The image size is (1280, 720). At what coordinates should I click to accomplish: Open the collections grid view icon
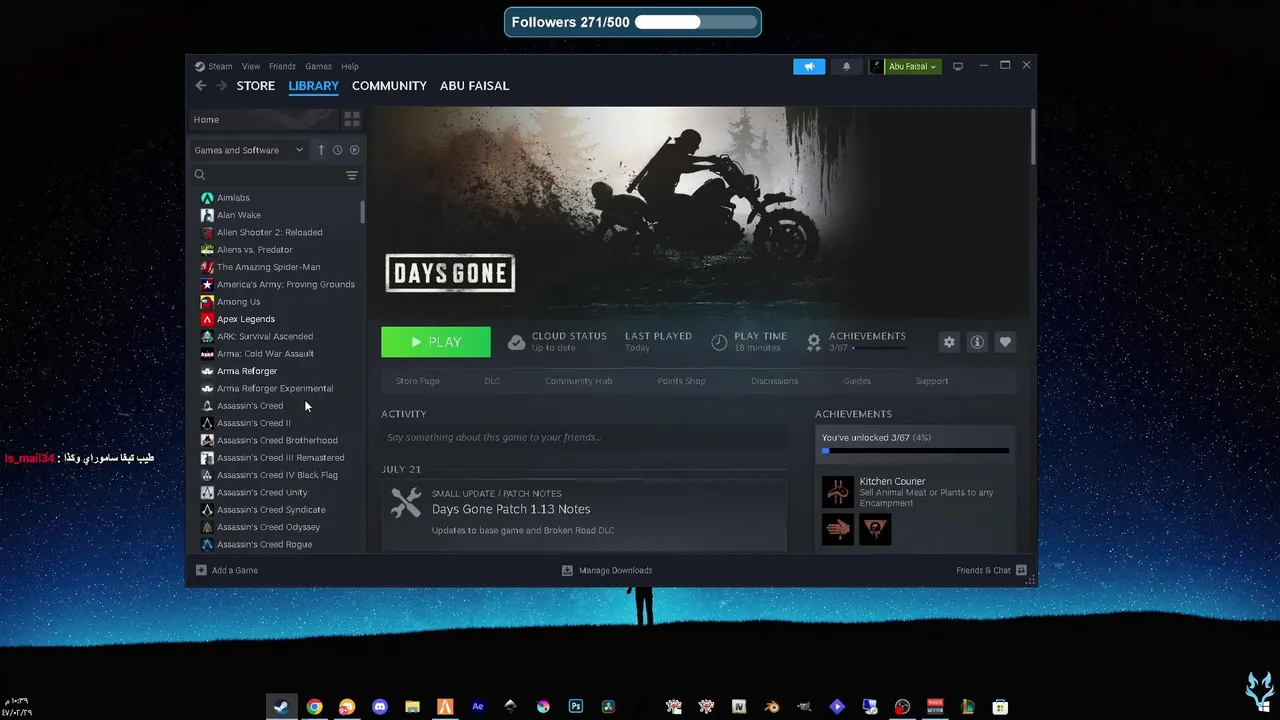[352, 119]
